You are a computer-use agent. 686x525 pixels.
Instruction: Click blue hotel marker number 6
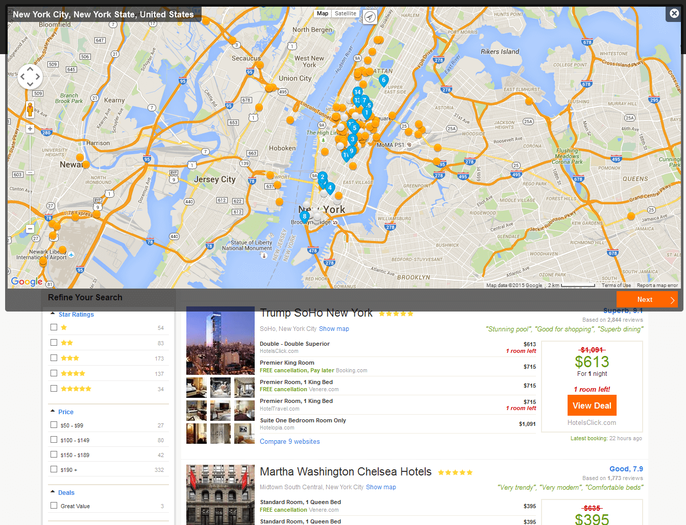383,80
